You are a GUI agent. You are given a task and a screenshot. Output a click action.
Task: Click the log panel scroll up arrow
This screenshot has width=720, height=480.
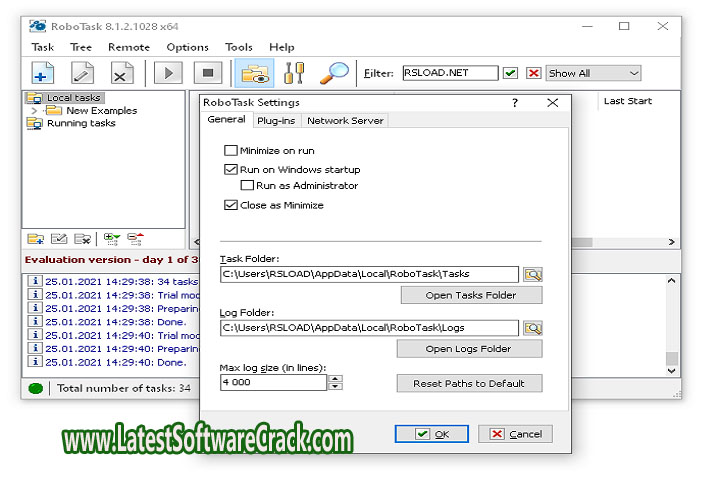click(671, 281)
